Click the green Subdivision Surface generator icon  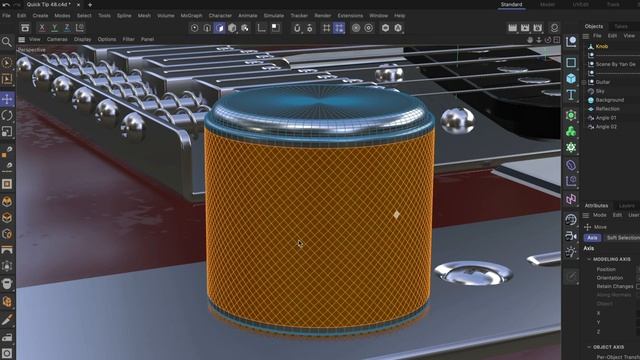571,115
